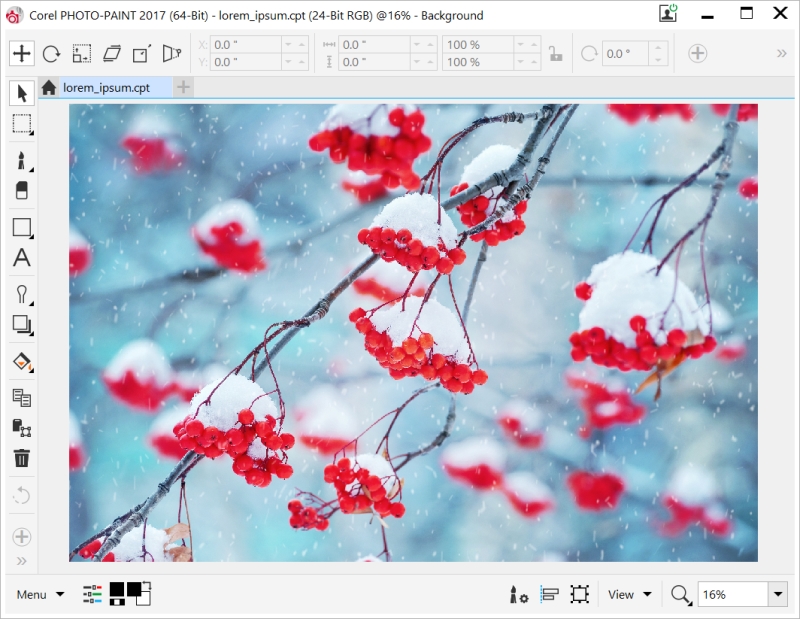This screenshot has width=800, height=619.
Task: Click the foreground color swatch
Action: coord(118,589)
